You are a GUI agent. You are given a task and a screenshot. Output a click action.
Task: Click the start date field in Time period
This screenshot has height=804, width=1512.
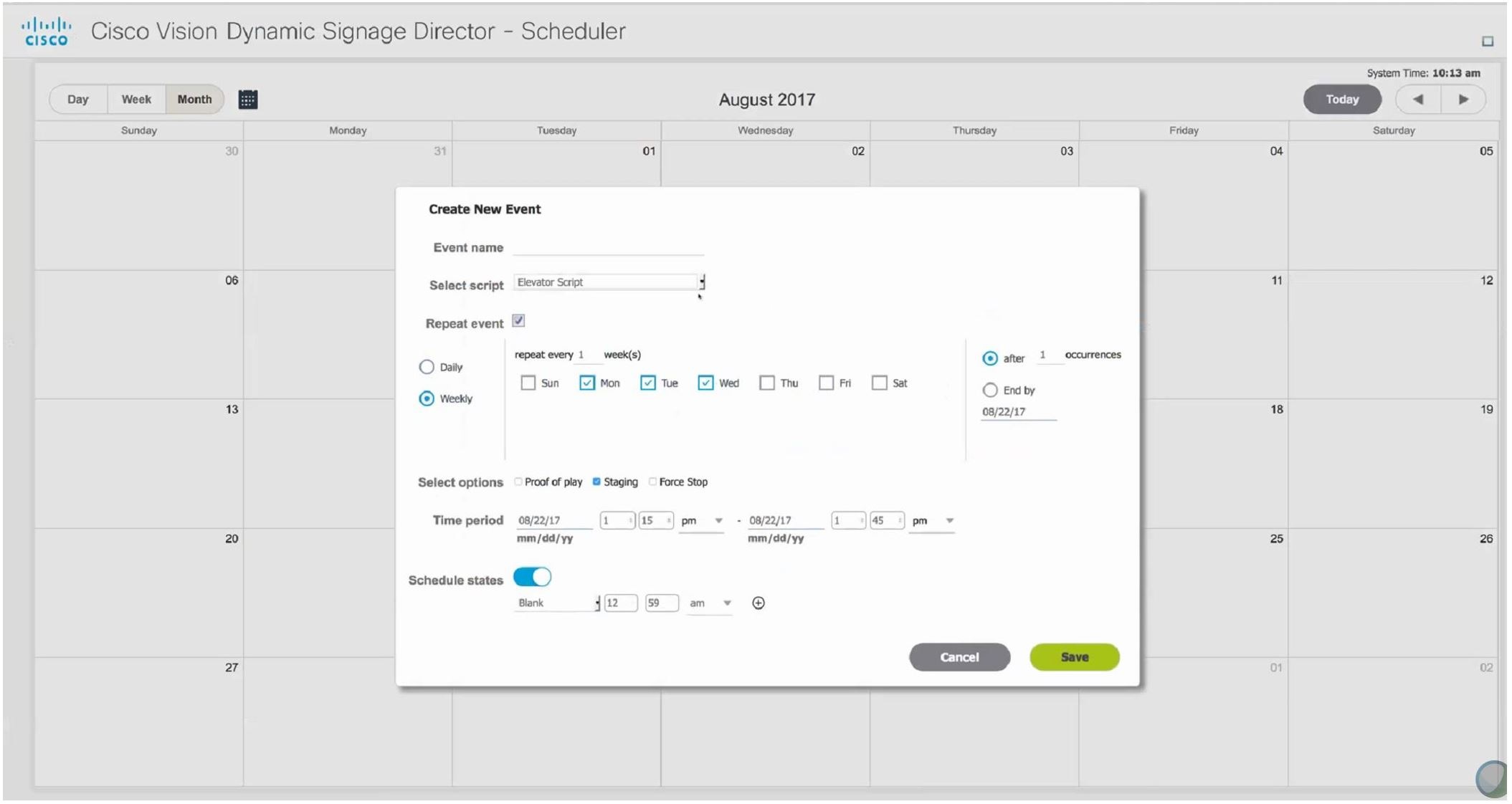(553, 521)
